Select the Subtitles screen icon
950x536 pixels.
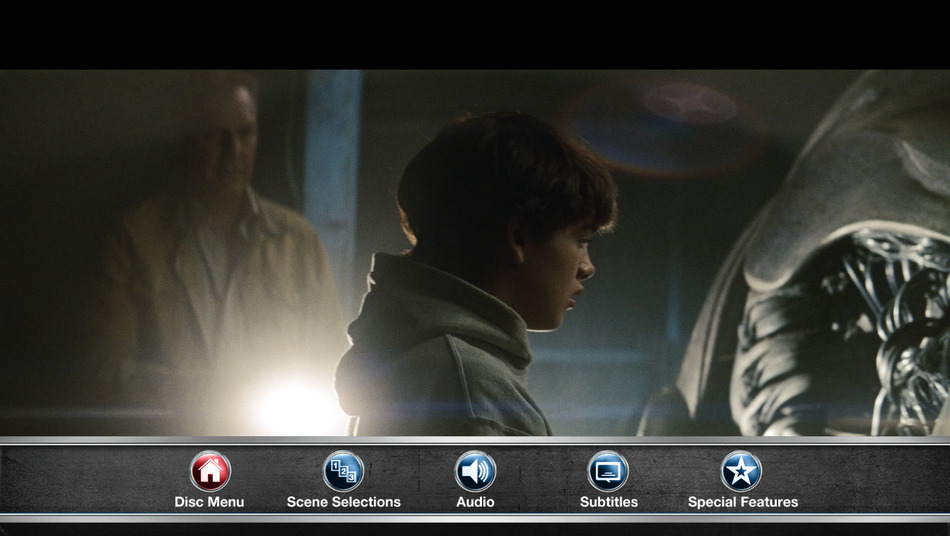point(608,471)
